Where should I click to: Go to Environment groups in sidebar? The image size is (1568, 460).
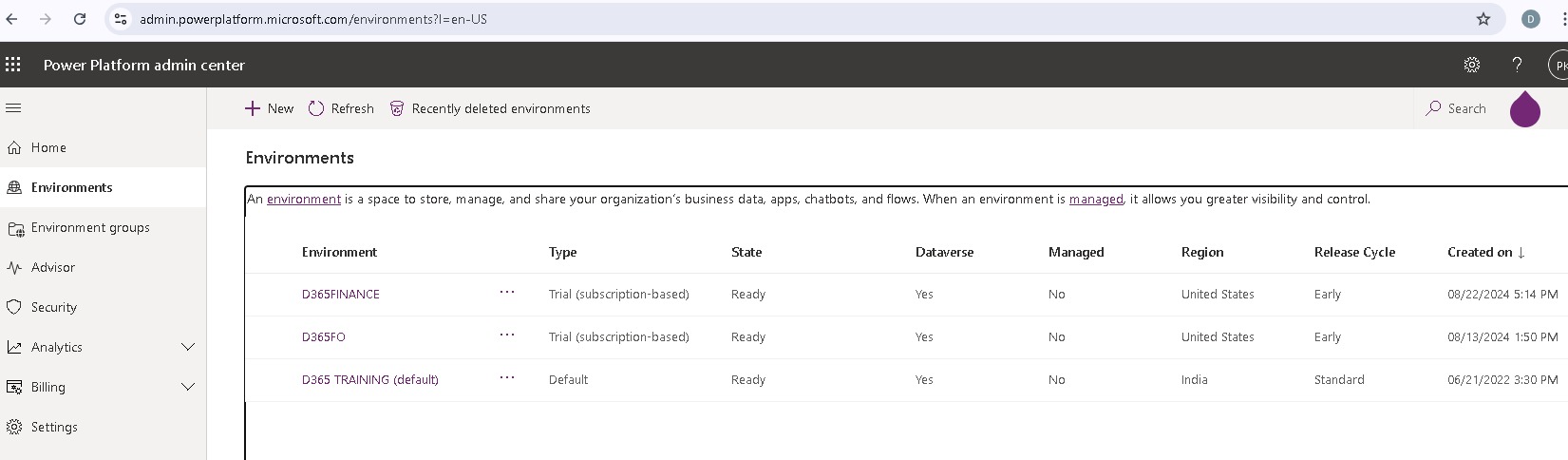(x=90, y=227)
